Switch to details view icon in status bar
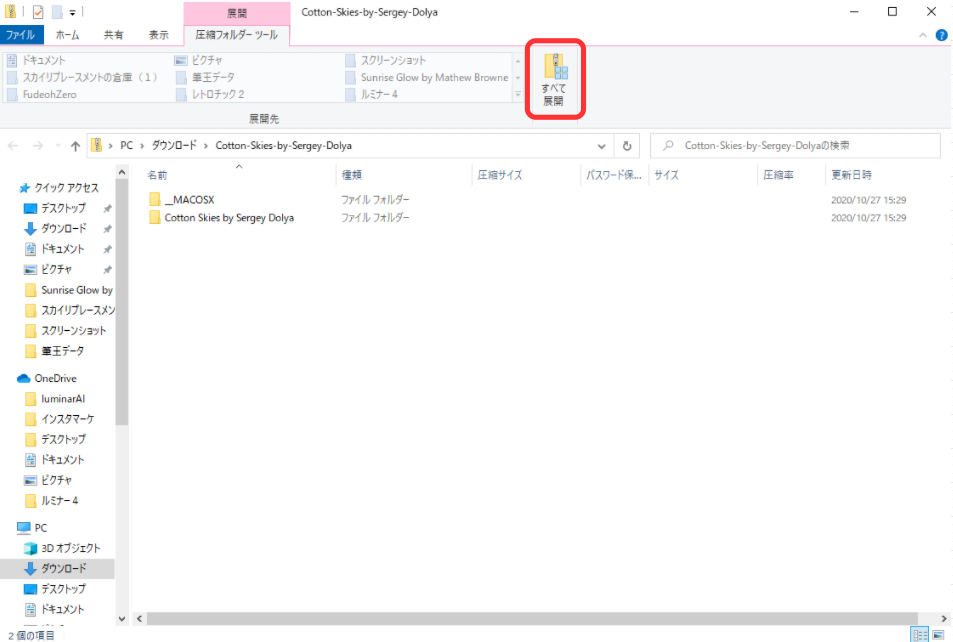The image size is (953, 642). pos(920,635)
